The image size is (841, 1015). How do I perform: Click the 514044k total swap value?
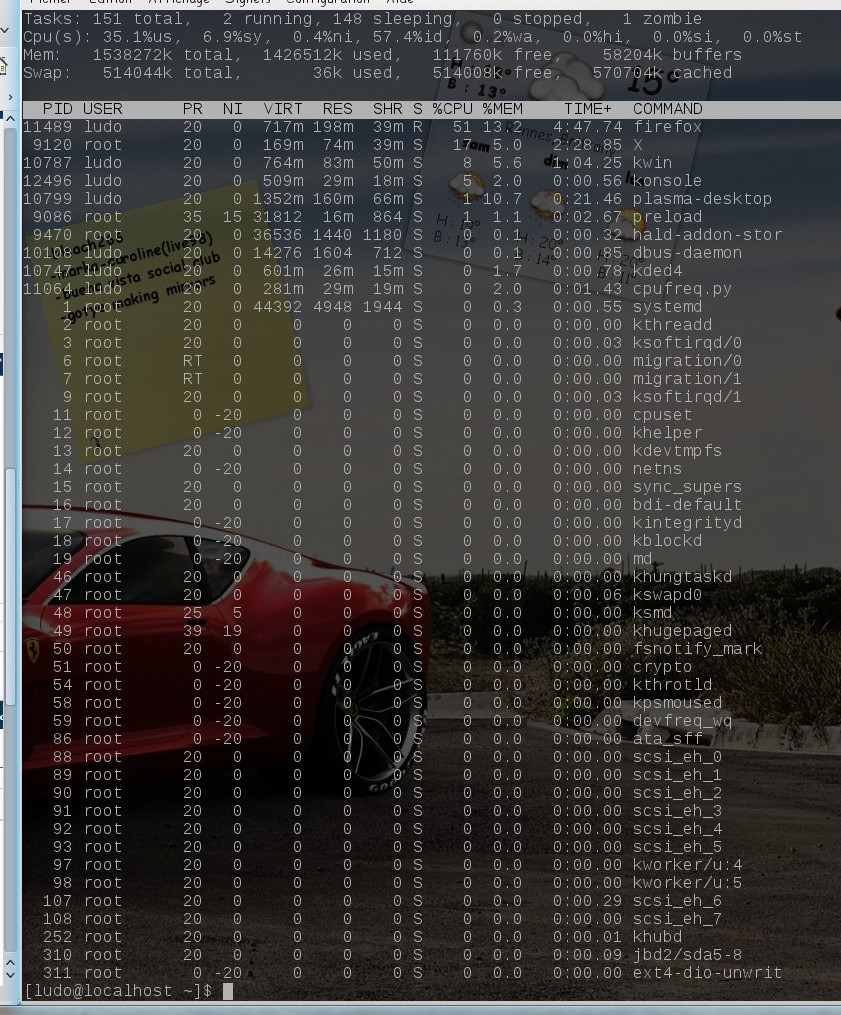[x=168, y=73]
